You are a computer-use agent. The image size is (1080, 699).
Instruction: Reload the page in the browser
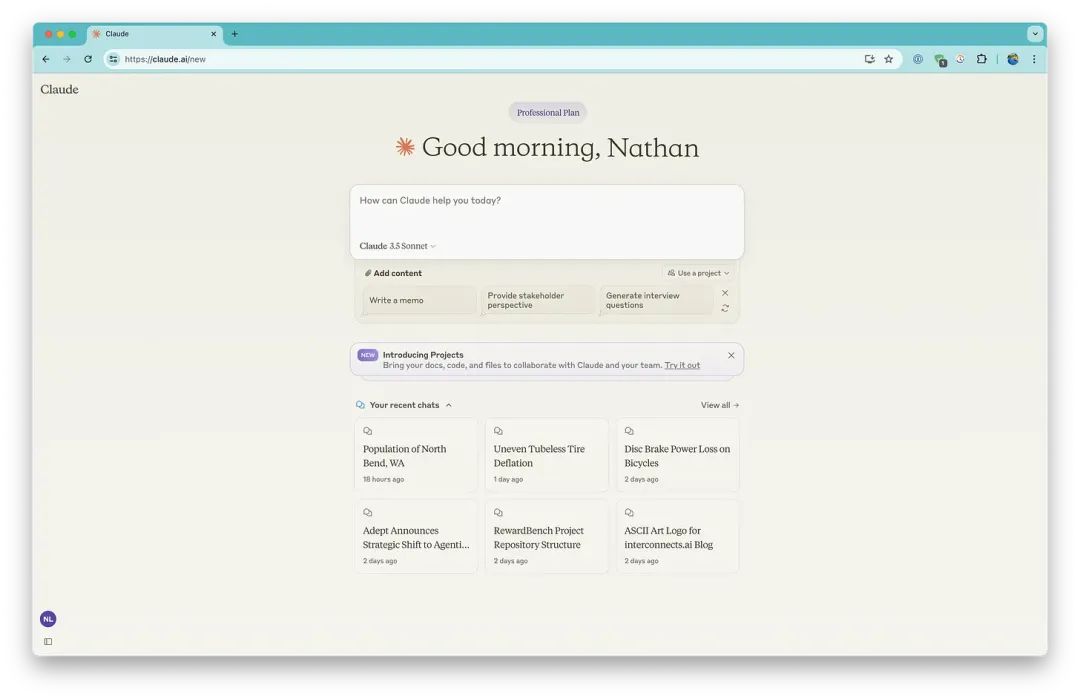tap(88, 59)
